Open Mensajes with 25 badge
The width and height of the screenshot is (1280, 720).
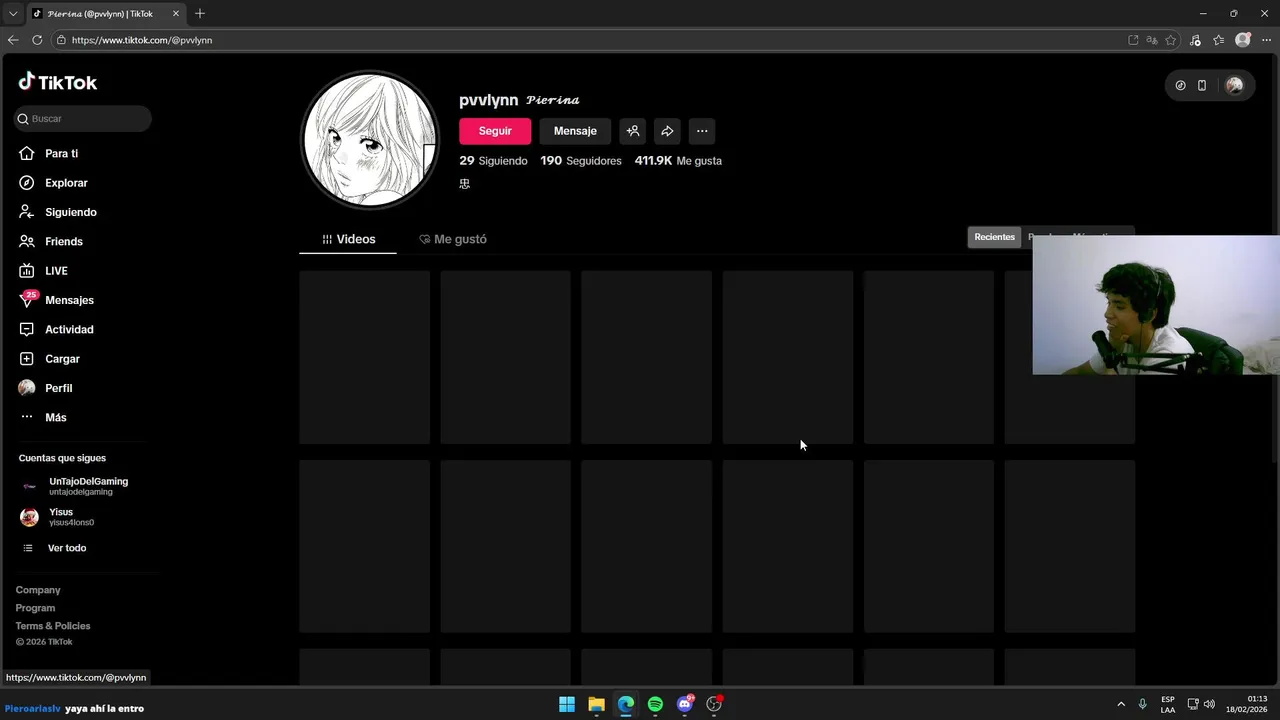(x=69, y=300)
